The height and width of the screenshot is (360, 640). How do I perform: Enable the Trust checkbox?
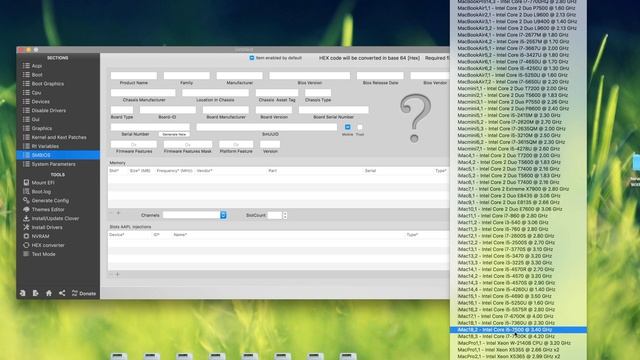click(360, 127)
